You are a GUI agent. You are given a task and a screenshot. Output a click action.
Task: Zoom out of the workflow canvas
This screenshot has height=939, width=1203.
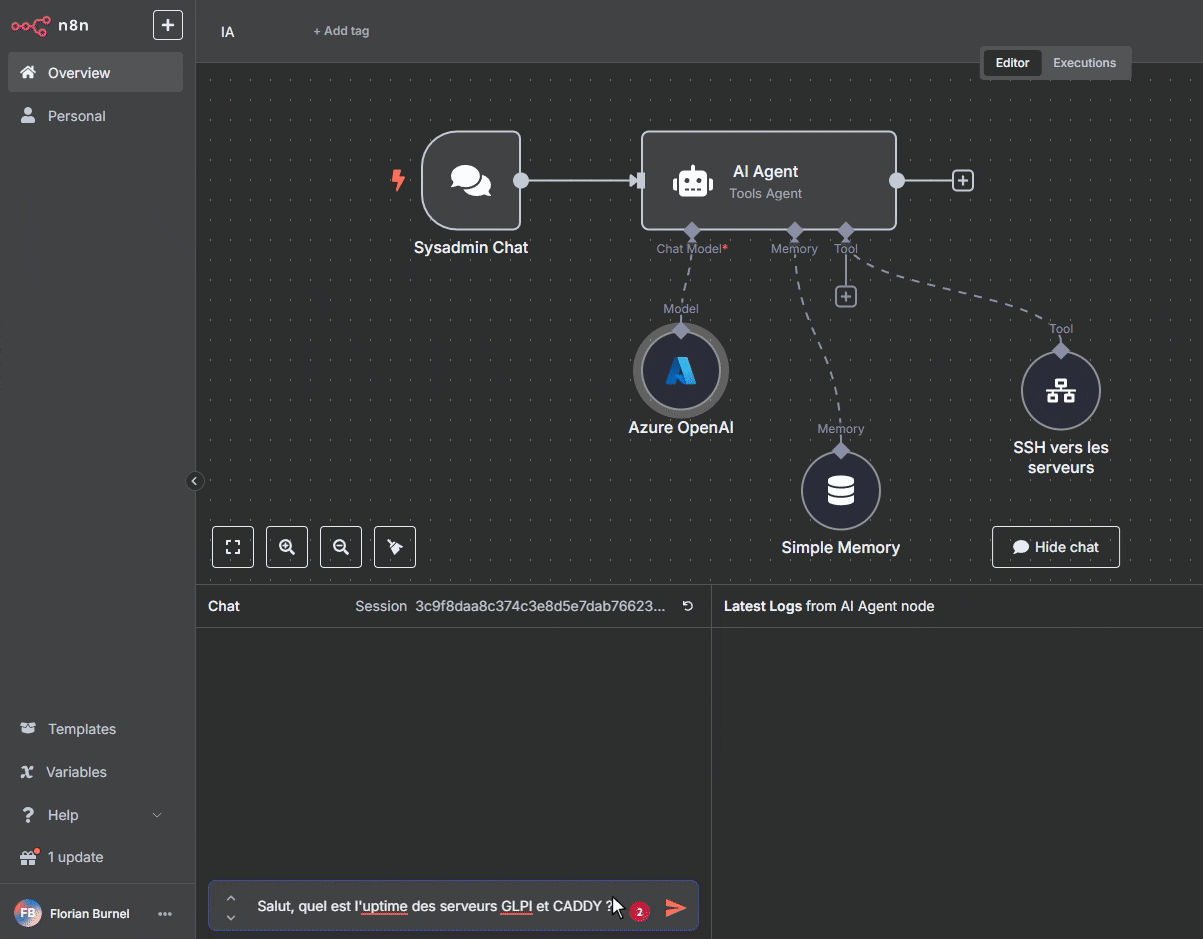341,547
